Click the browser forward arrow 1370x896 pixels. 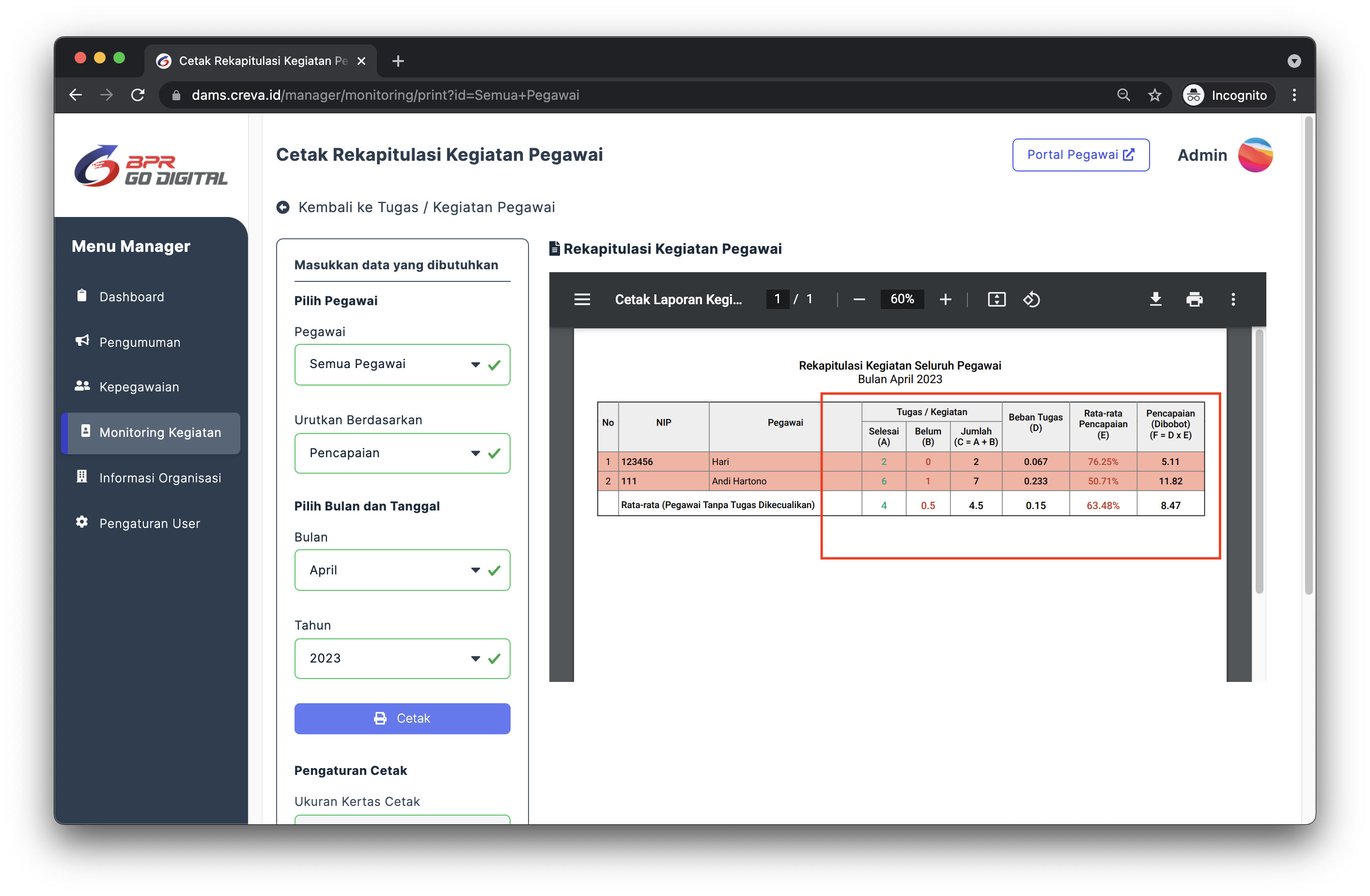(107, 95)
